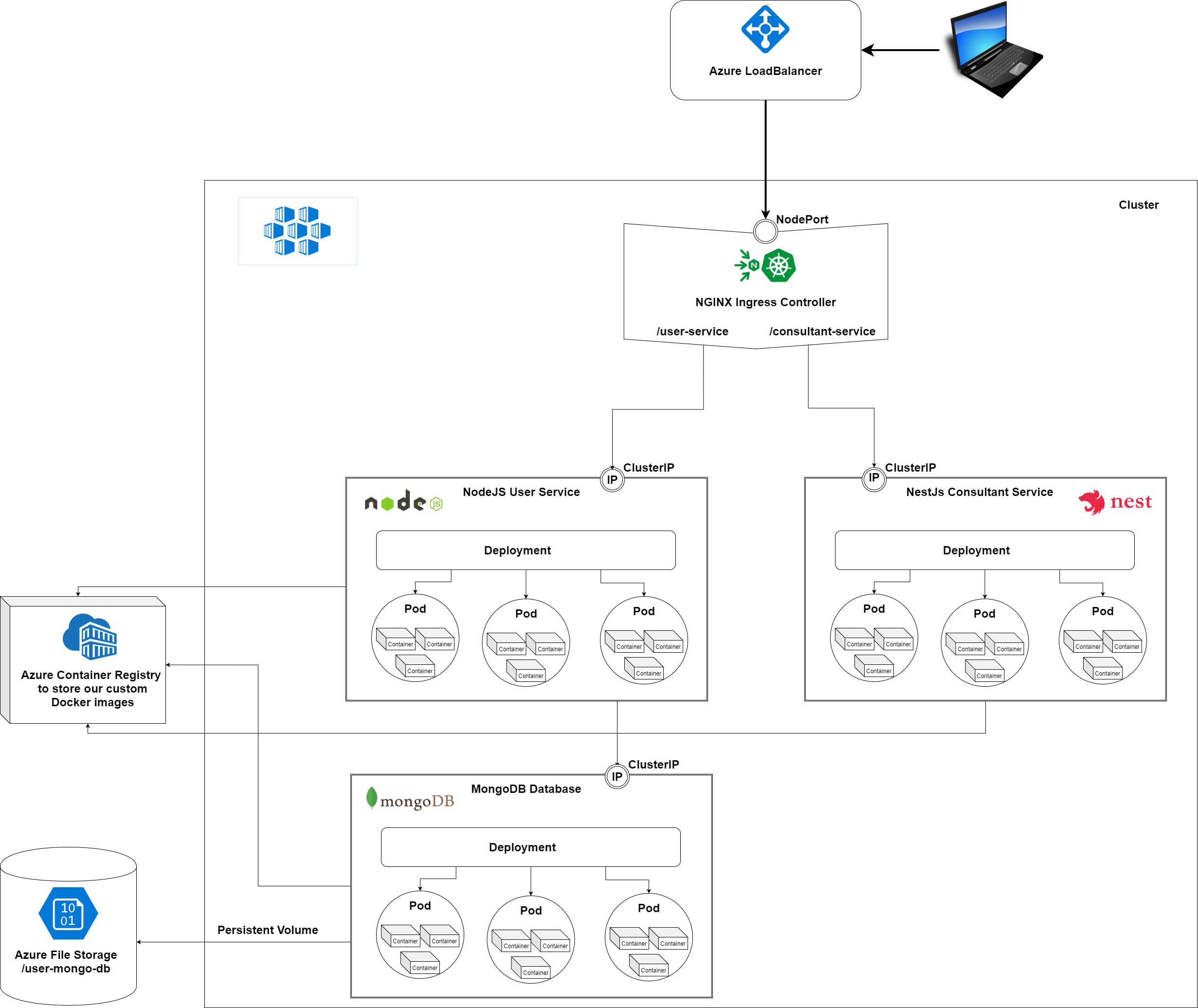This screenshot has height=1008, width=1198.
Task: Click the blue Kubernetes cluster logo
Action: [298, 231]
